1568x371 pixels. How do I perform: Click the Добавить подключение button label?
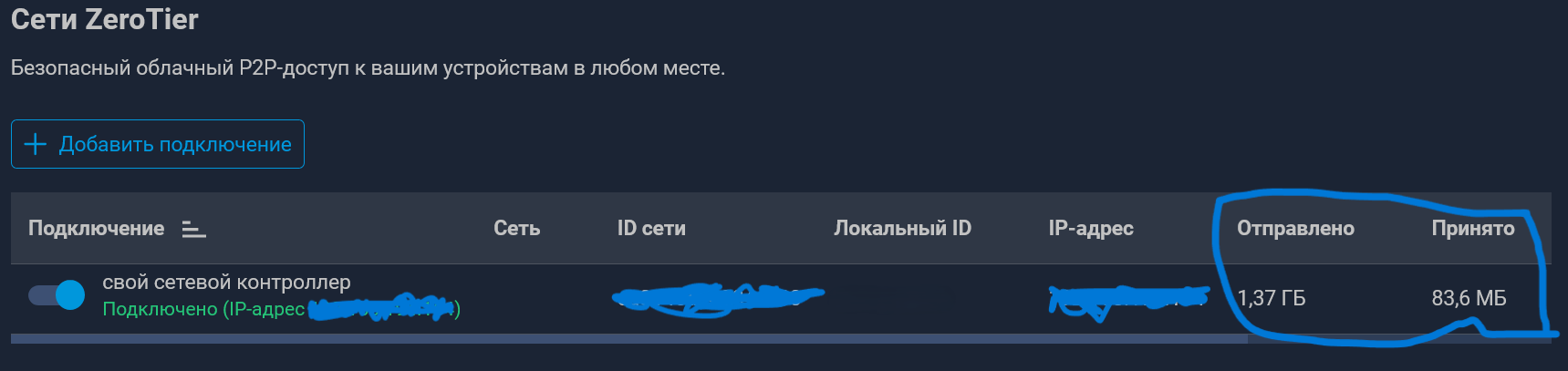click(x=175, y=144)
